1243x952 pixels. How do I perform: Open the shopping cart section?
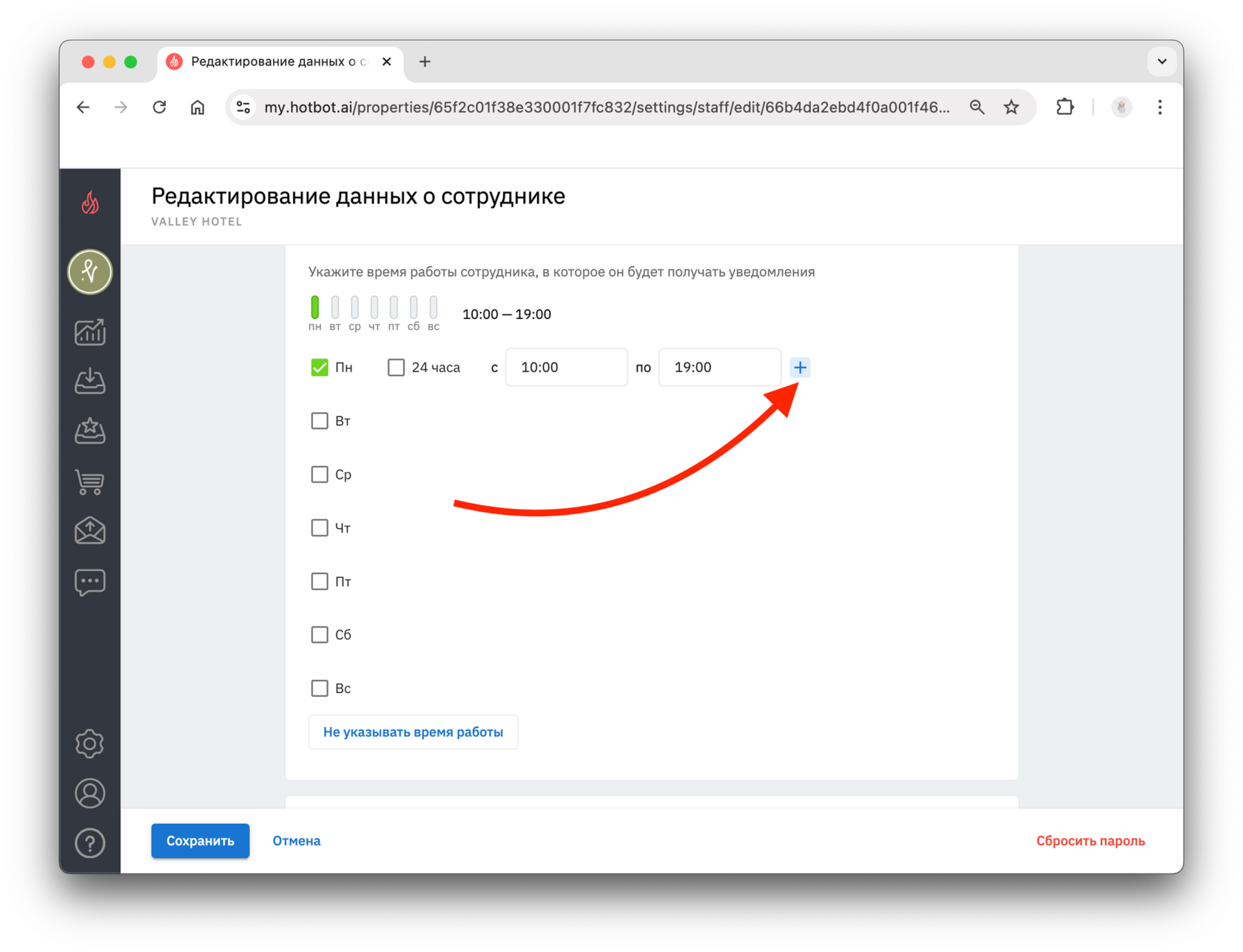90,482
